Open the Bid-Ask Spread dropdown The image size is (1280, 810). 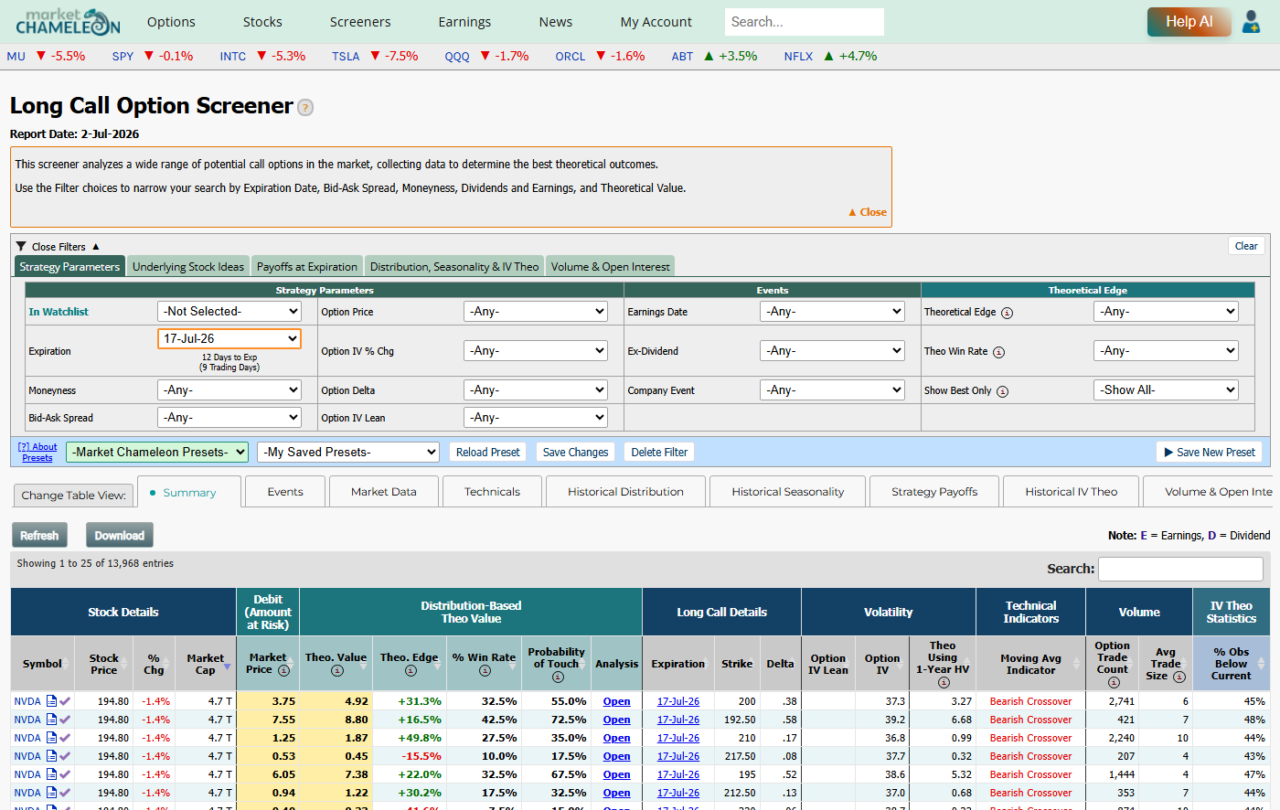click(x=229, y=417)
